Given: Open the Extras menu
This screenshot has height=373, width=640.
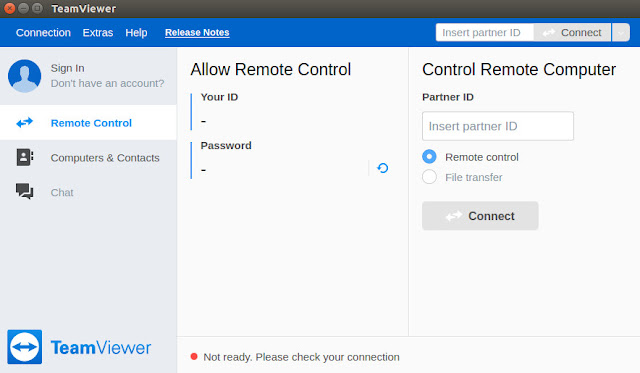Looking at the screenshot, I should [x=98, y=33].
